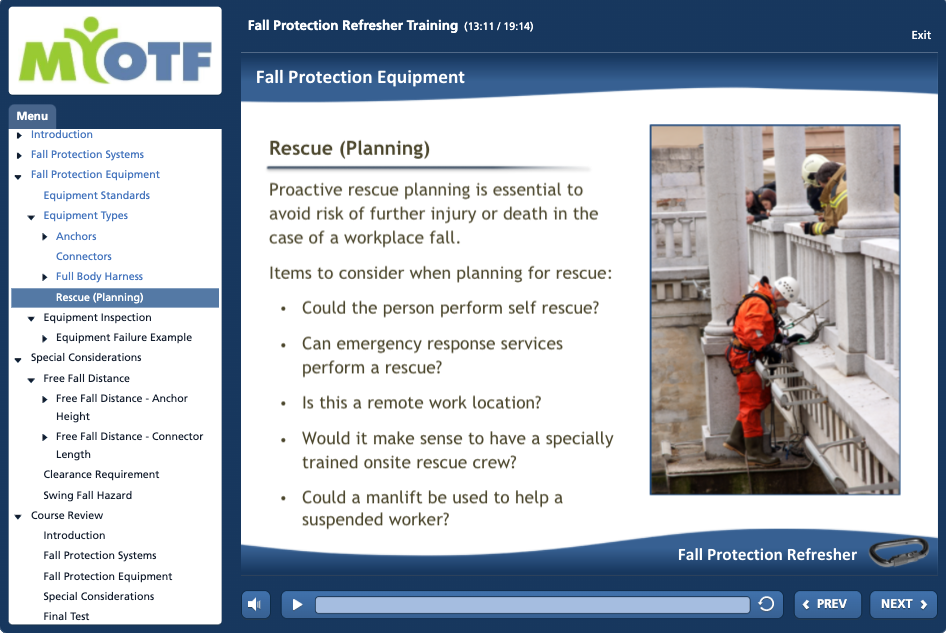Advance to next slide with NEXT
946x633 pixels.
(x=904, y=604)
